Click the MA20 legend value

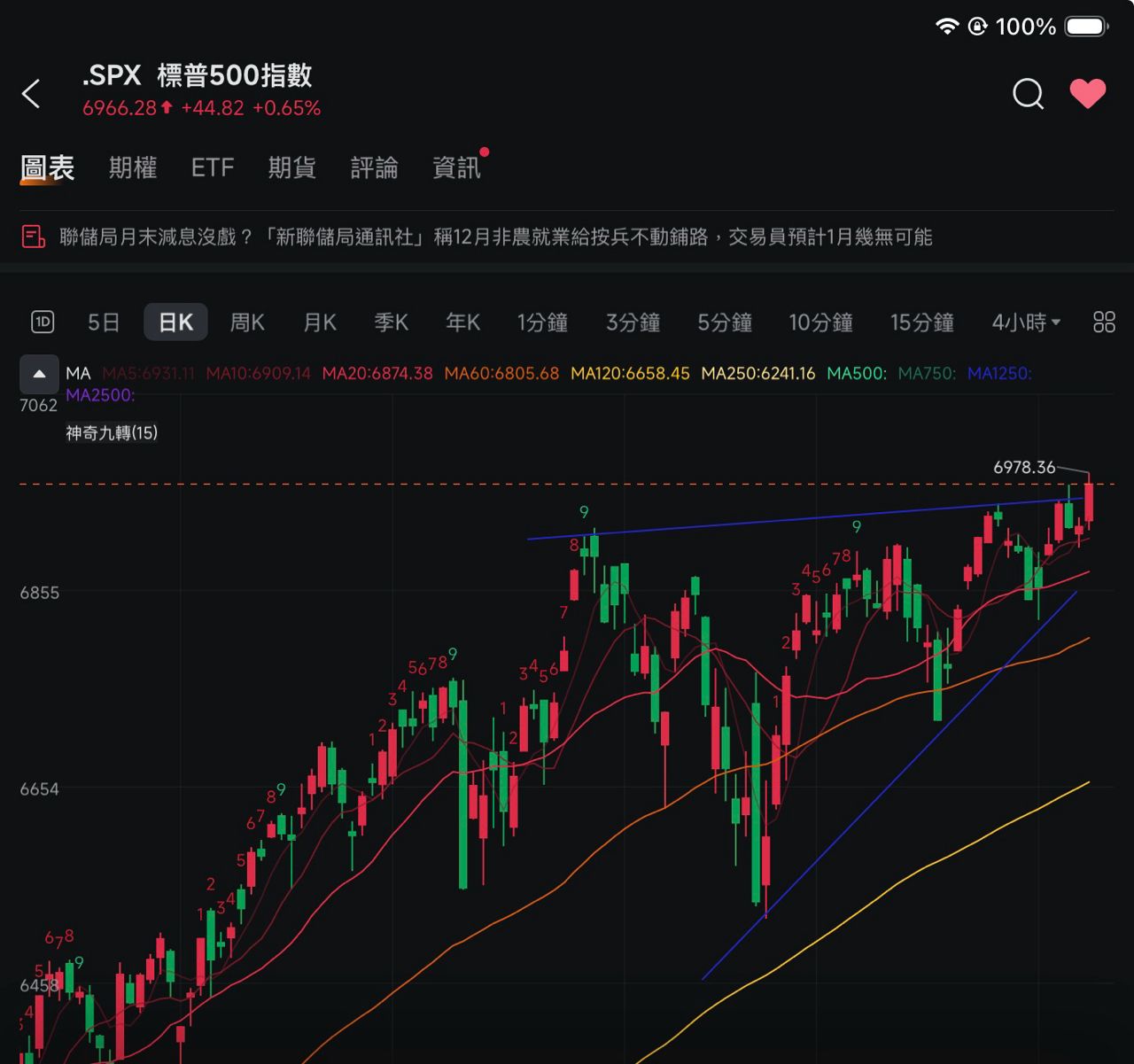pyautogui.click(x=377, y=374)
